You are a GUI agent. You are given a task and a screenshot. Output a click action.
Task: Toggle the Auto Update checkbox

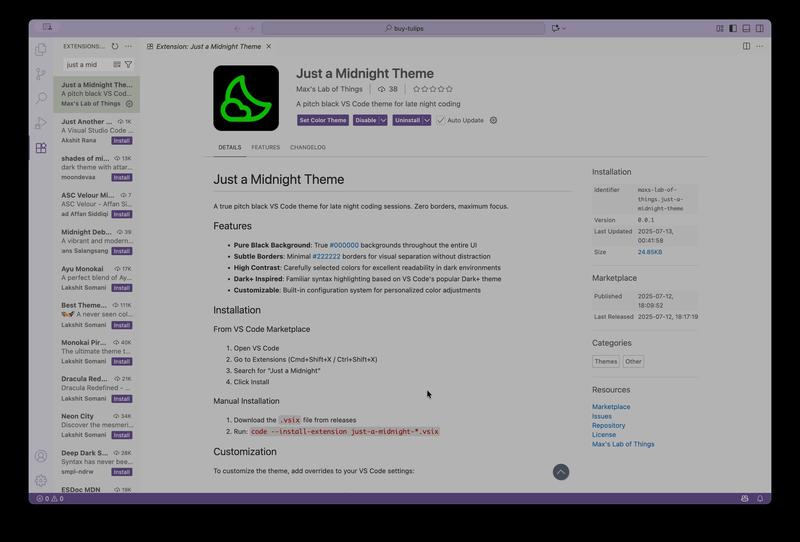coord(440,120)
